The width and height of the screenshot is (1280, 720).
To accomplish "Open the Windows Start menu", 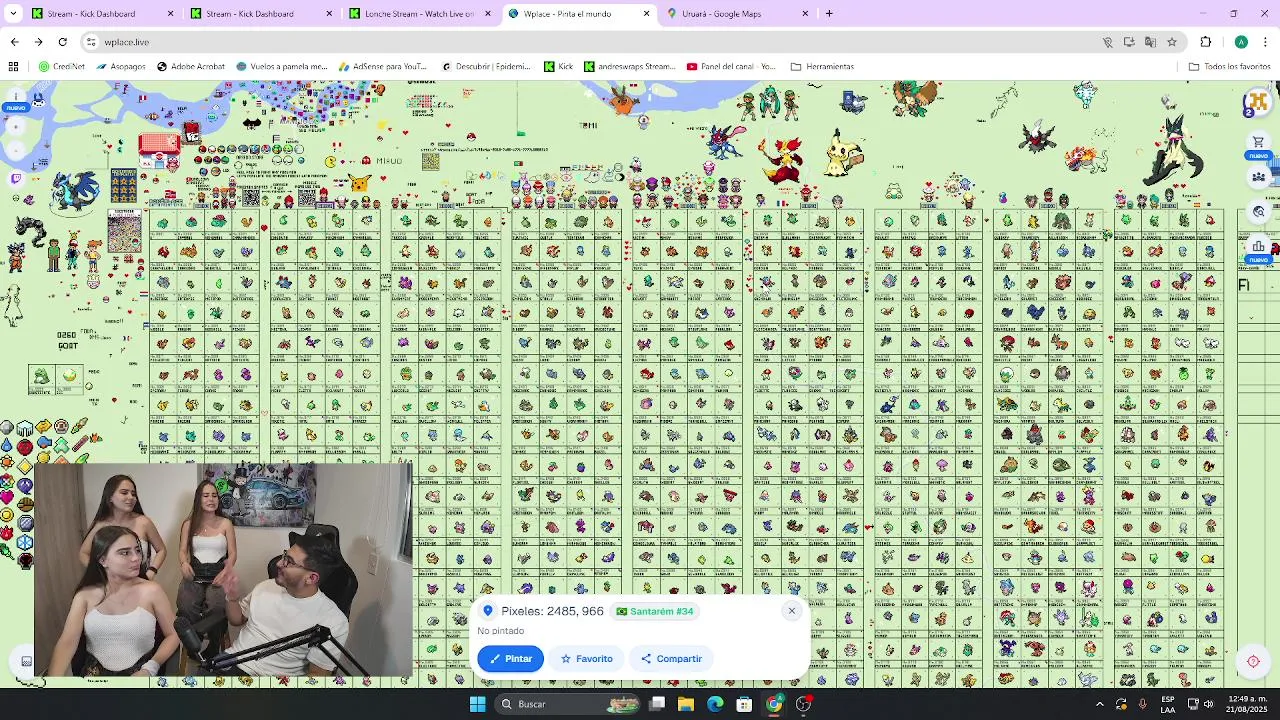I will [x=477, y=704].
